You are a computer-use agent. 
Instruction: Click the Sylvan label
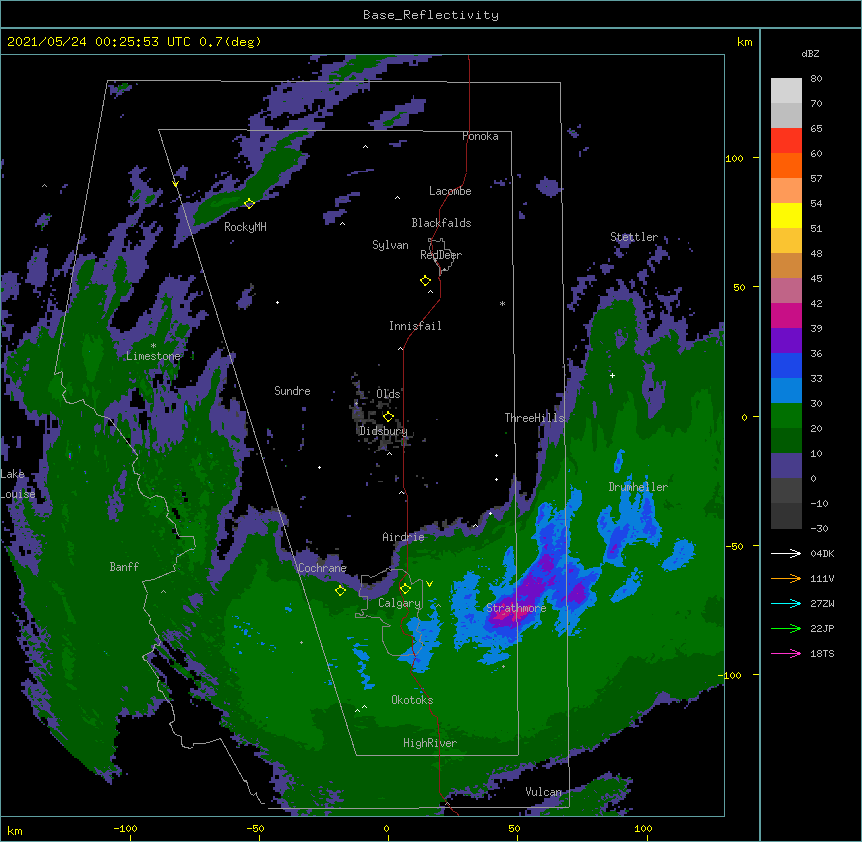coord(390,245)
